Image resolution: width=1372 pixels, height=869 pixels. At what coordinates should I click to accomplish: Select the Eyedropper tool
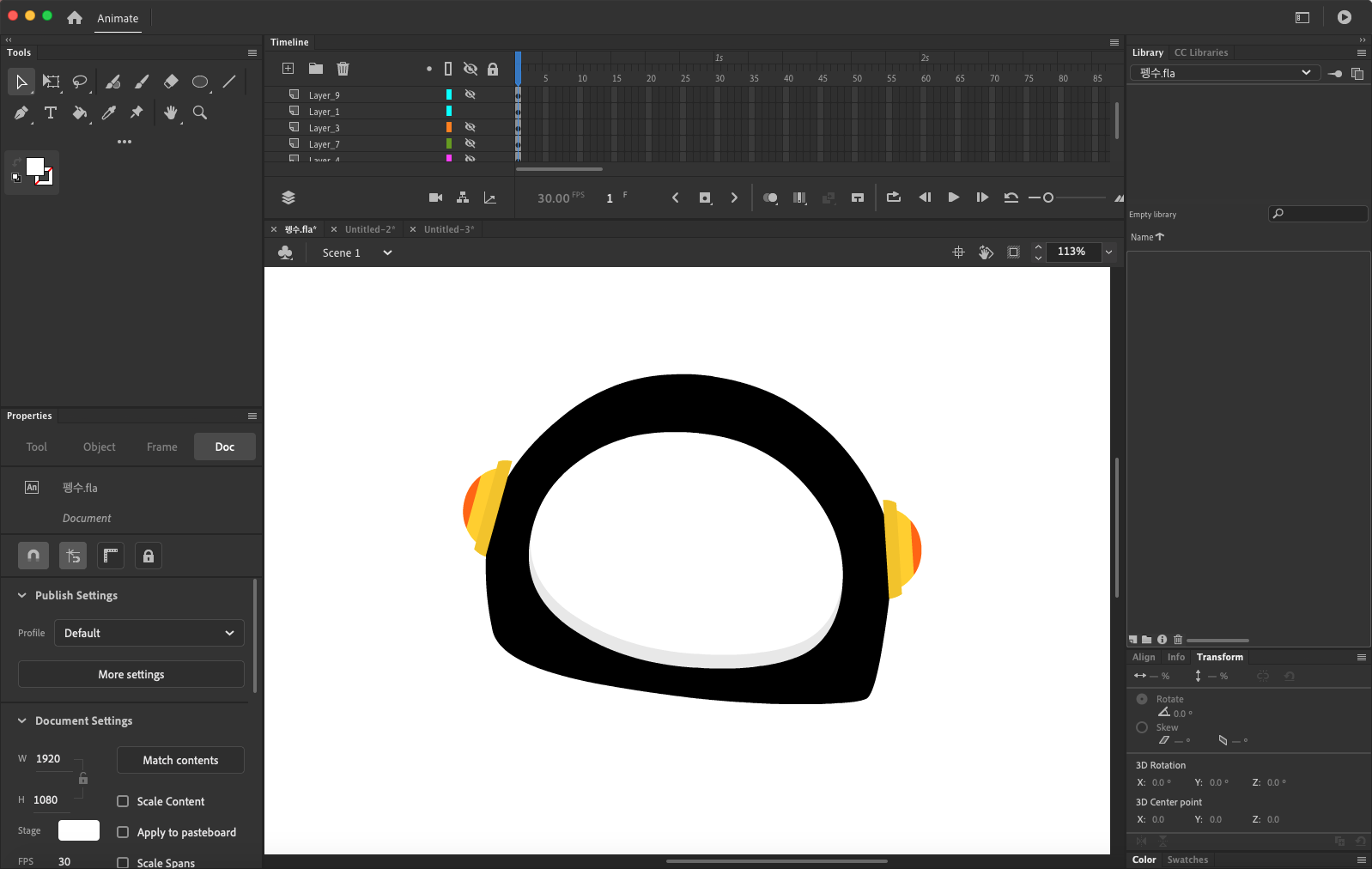tap(109, 112)
